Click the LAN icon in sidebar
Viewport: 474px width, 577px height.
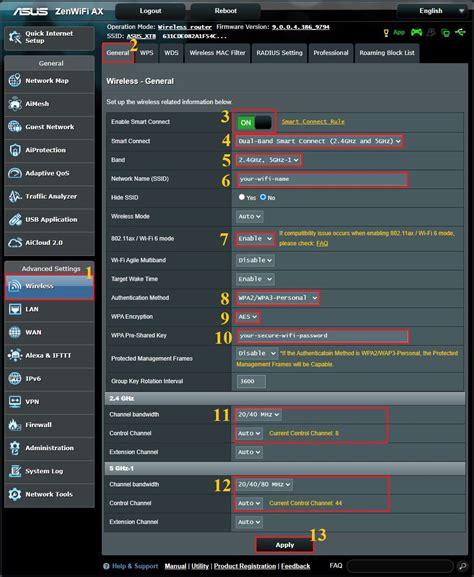pos(15,309)
